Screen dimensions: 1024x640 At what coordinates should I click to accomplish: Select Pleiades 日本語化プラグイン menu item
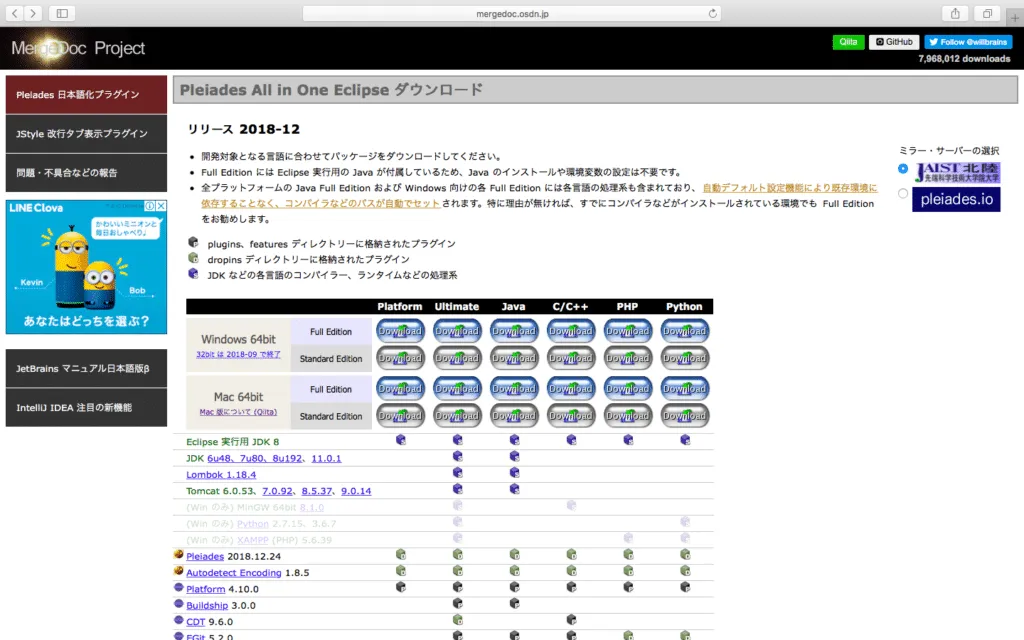(86, 95)
